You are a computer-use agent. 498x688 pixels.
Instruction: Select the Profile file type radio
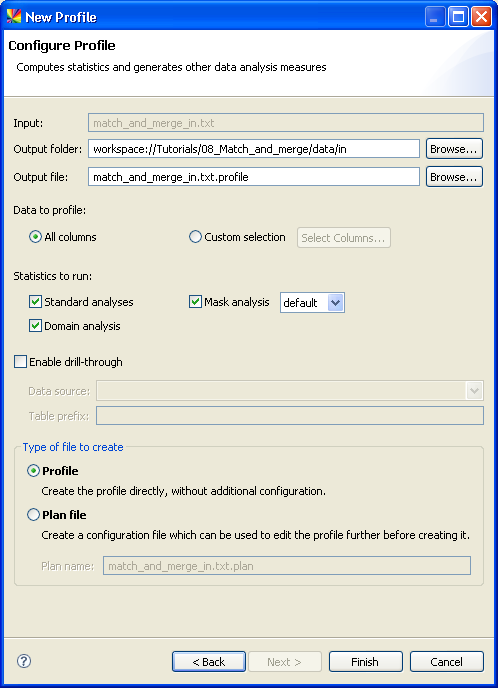[x=33, y=471]
